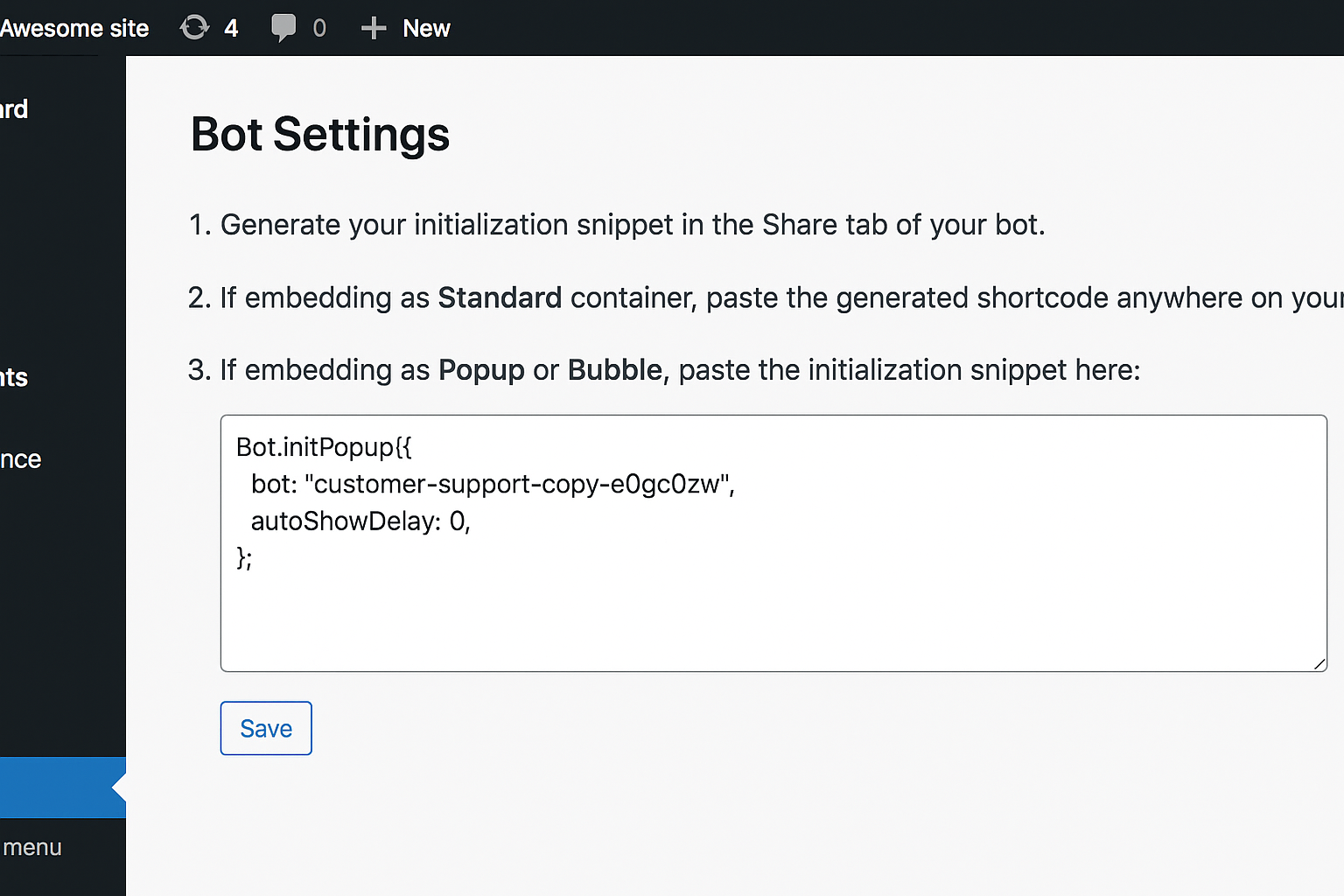Click the updates refresh icon in admin bar
1344x896 pixels.
pyautogui.click(x=194, y=27)
